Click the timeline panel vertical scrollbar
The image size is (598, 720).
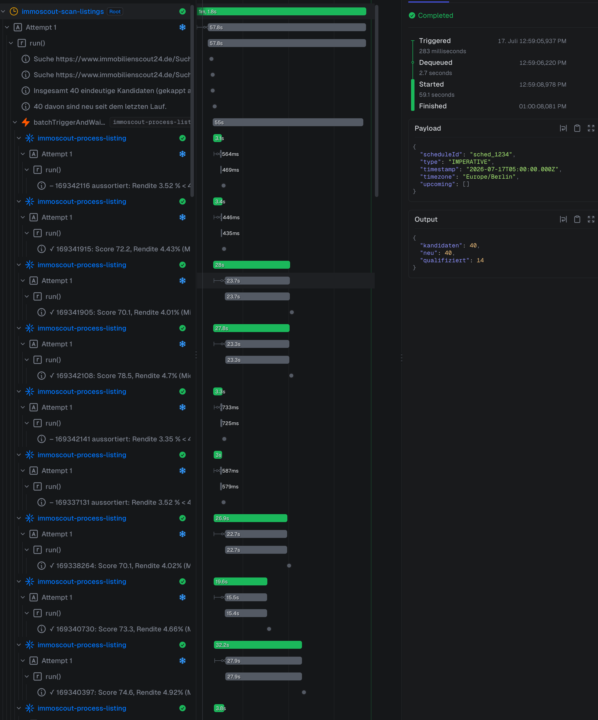377,101
